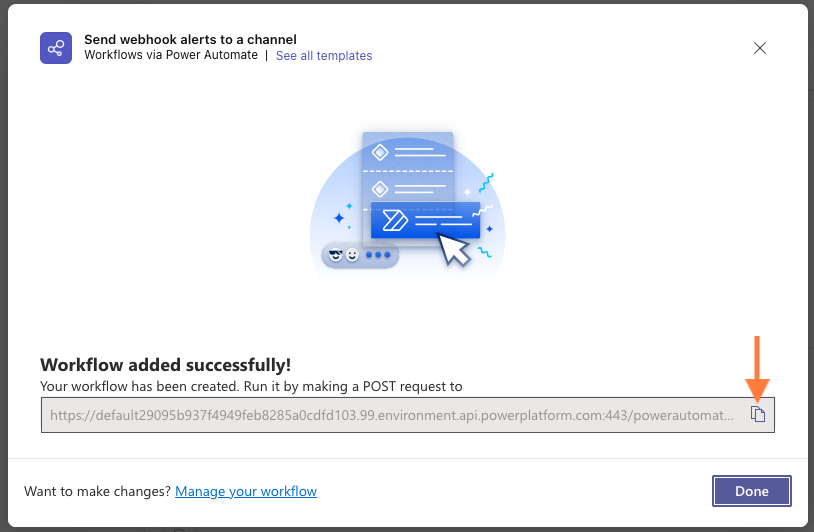814x532 pixels.
Task: Click the Want to make changes text
Action: pyautogui.click(x=97, y=491)
